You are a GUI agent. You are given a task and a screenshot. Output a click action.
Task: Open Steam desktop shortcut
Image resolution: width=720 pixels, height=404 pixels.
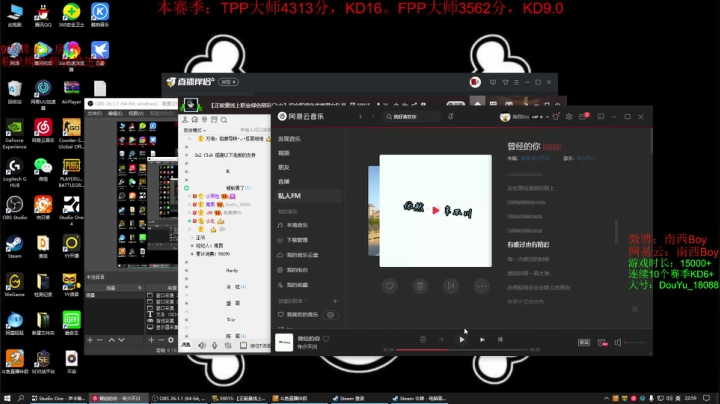15,247
